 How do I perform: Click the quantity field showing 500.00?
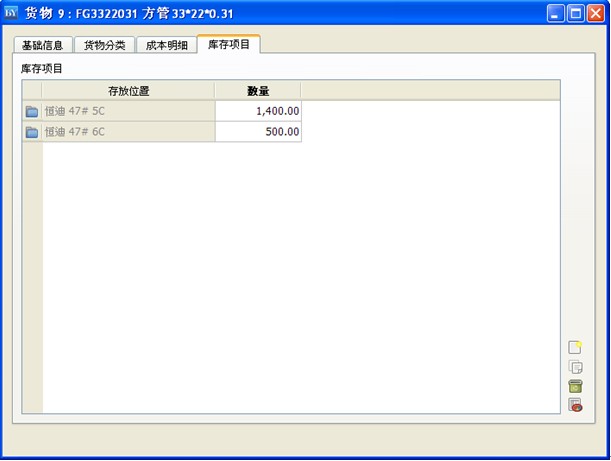[258, 132]
